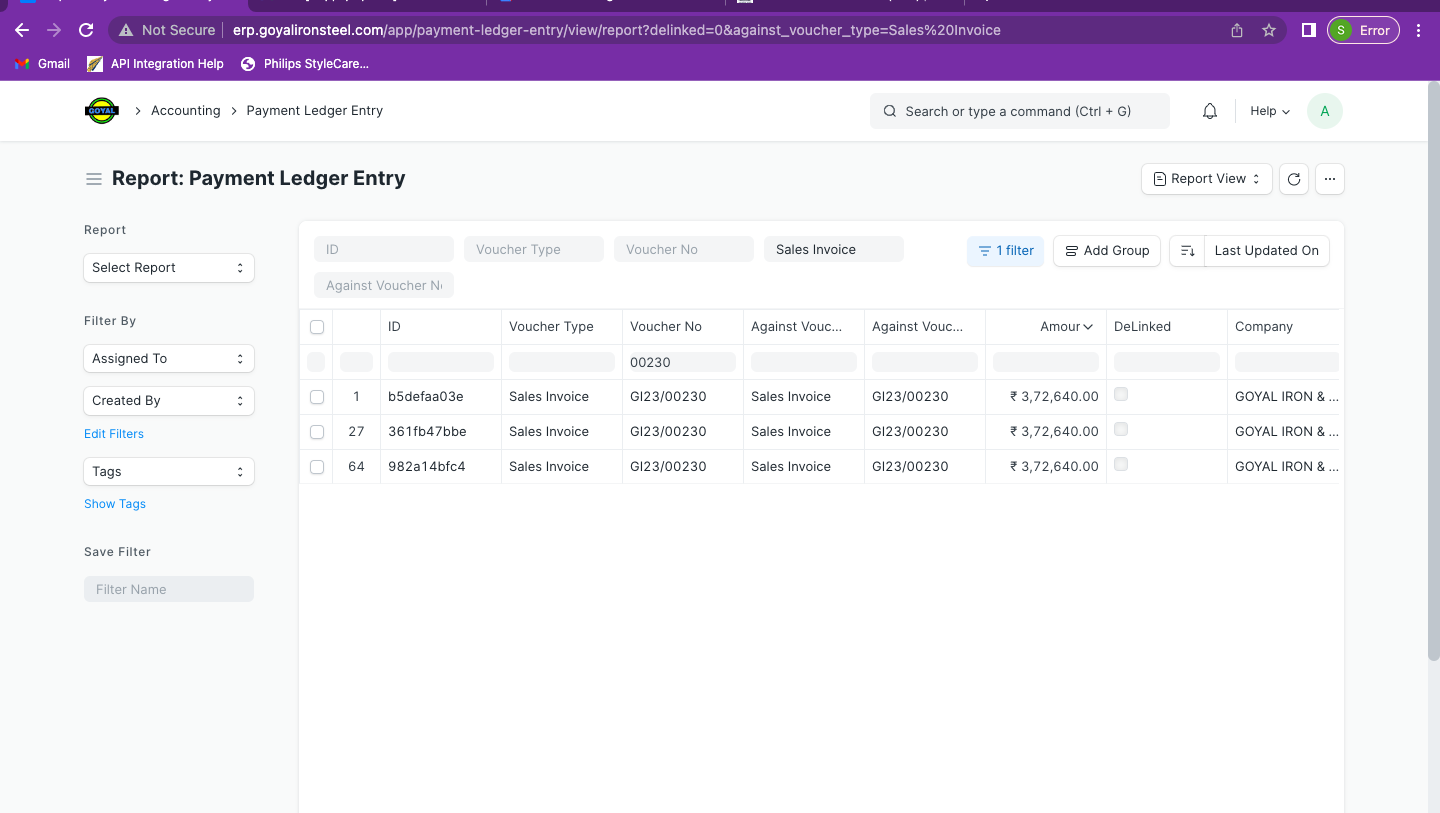Click the GOYAL logo to go home
The height and width of the screenshot is (813, 1440).
click(101, 110)
